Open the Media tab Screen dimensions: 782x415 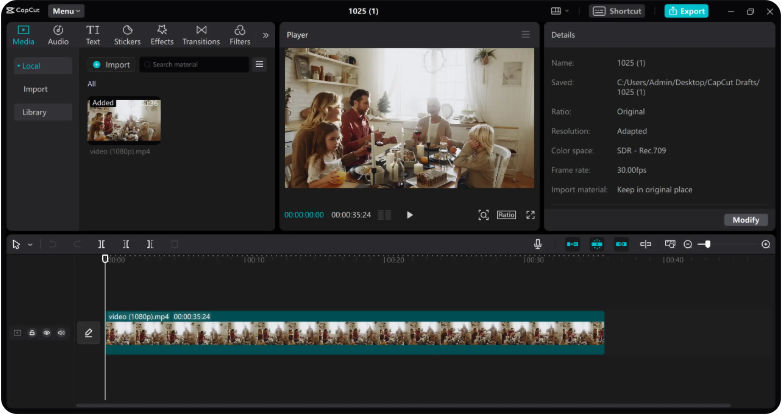[x=23, y=35]
